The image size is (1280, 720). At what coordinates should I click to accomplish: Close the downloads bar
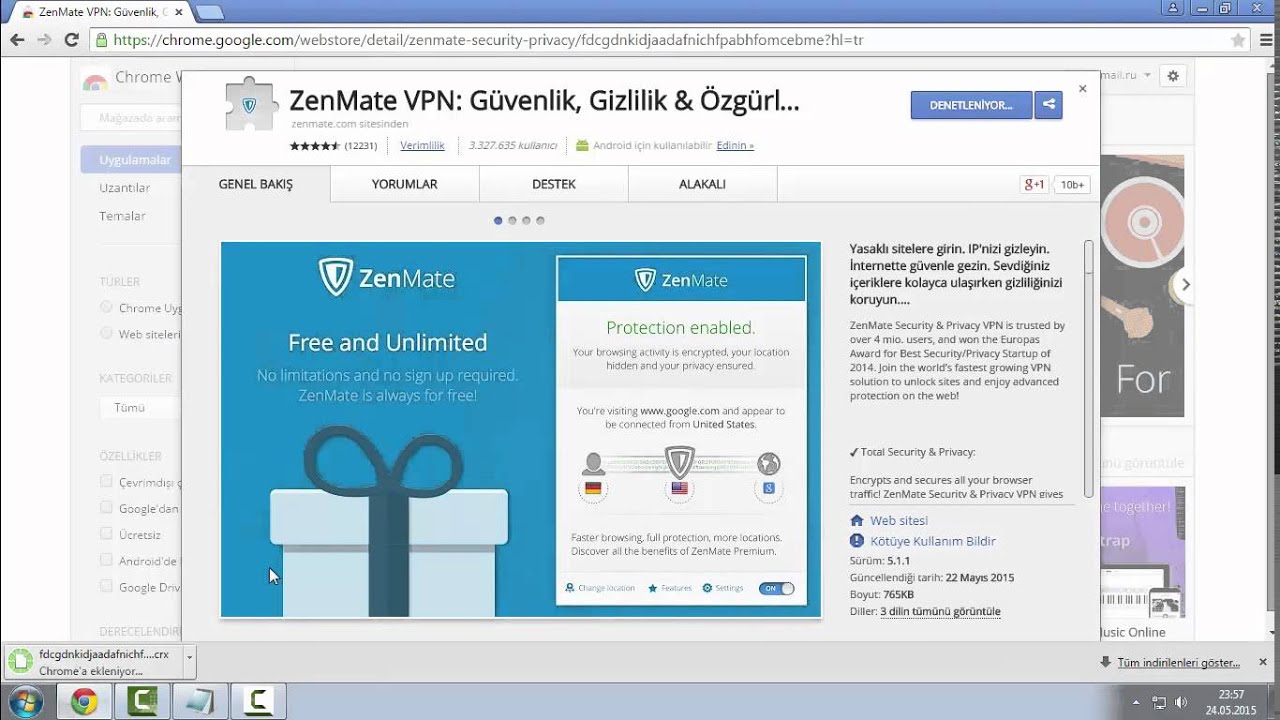[1263, 662]
